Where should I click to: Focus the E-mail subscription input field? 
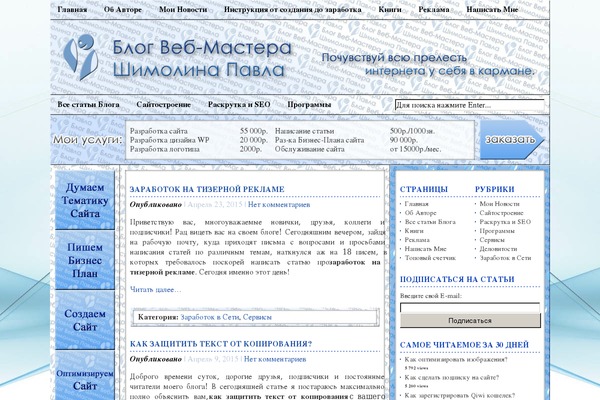click(x=470, y=307)
